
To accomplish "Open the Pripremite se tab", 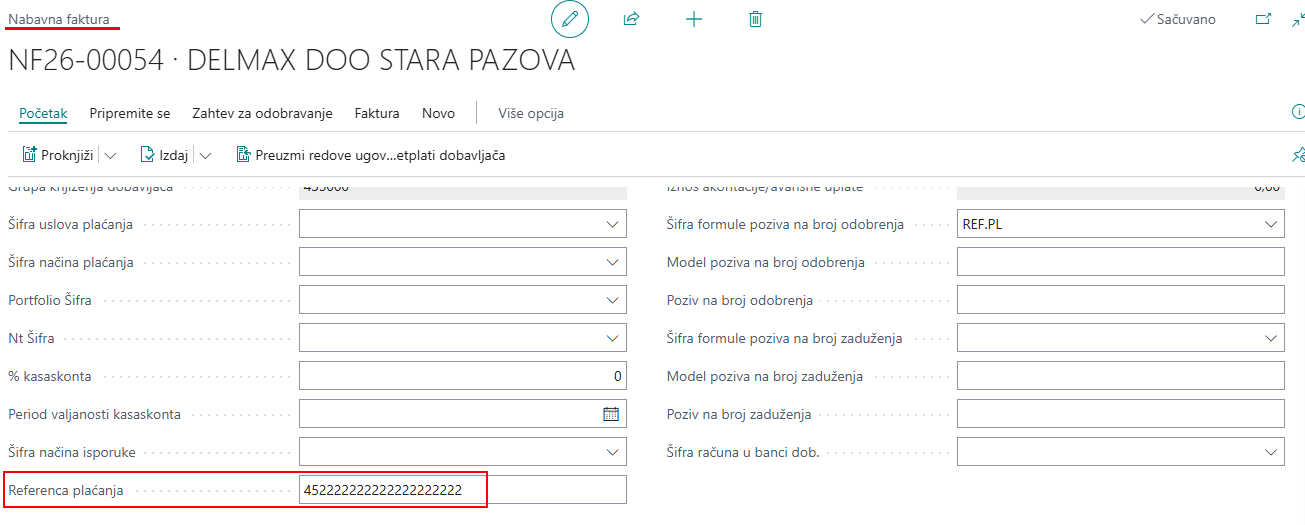I will pyautogui.click(x=130, y=113).
